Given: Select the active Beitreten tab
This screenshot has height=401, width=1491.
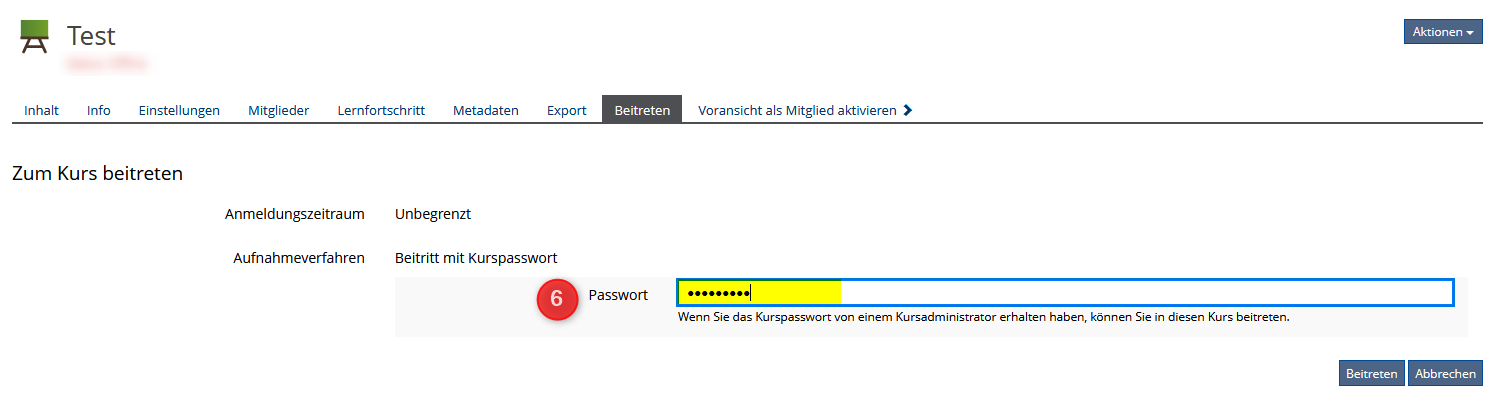Looking at the screenshot, I should (642, 110).
